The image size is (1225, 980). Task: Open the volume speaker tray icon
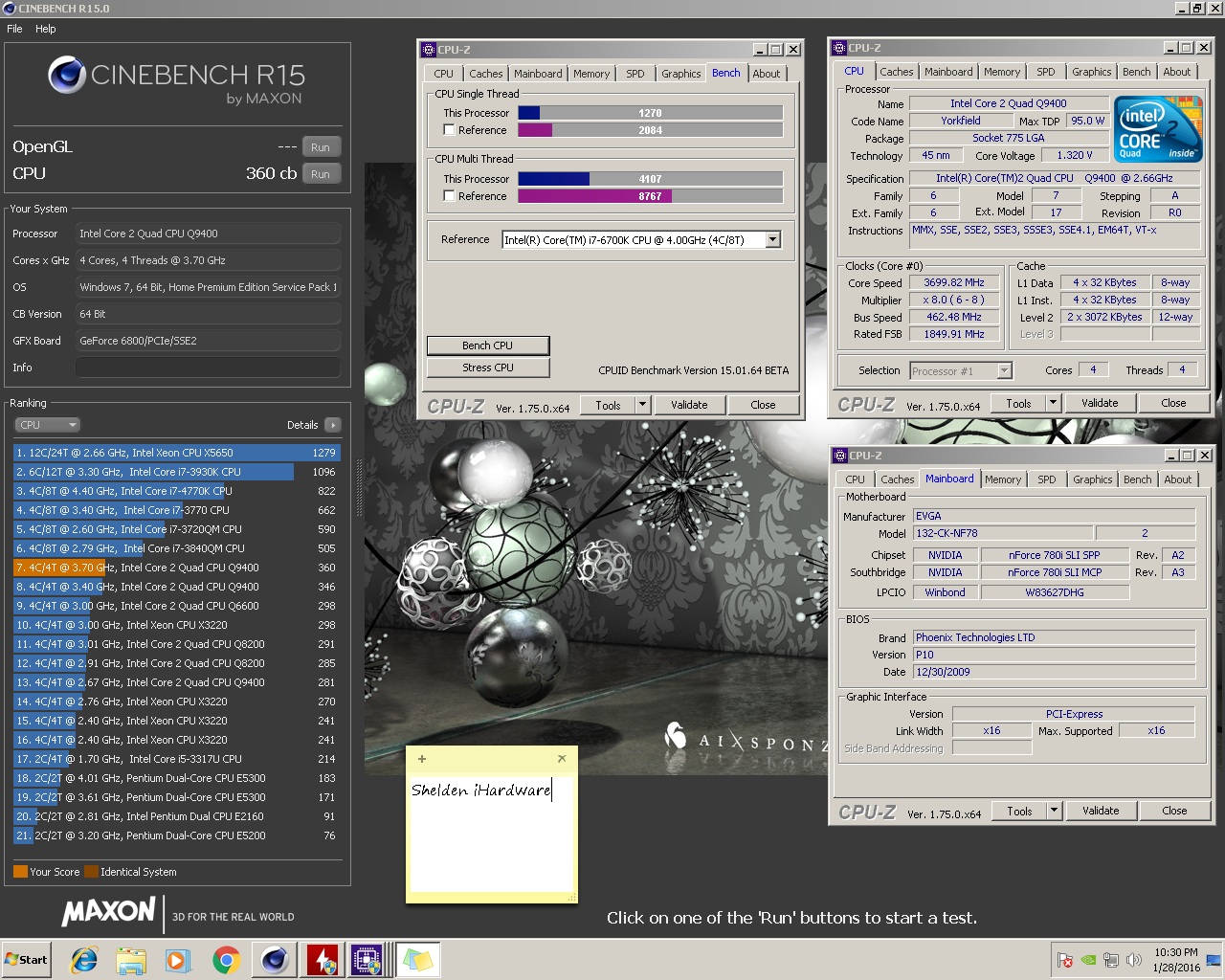1134,960
